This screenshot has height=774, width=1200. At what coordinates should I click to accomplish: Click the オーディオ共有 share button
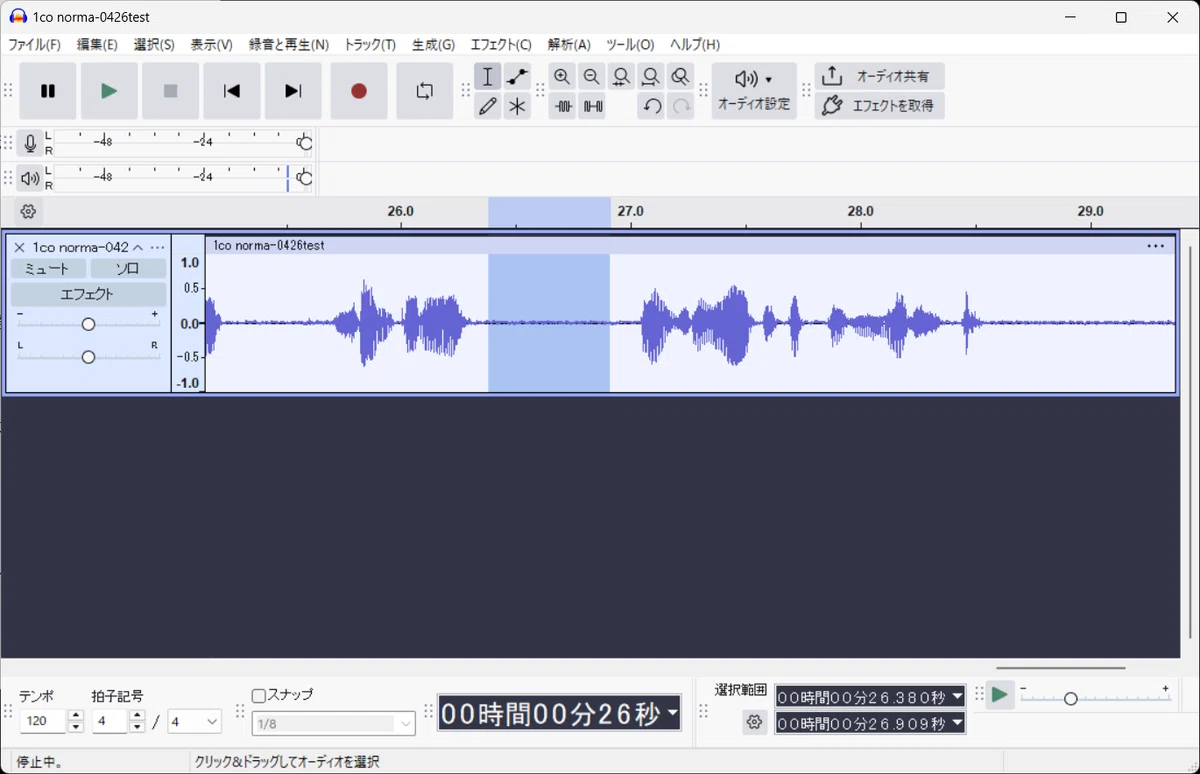coord(880,76)
